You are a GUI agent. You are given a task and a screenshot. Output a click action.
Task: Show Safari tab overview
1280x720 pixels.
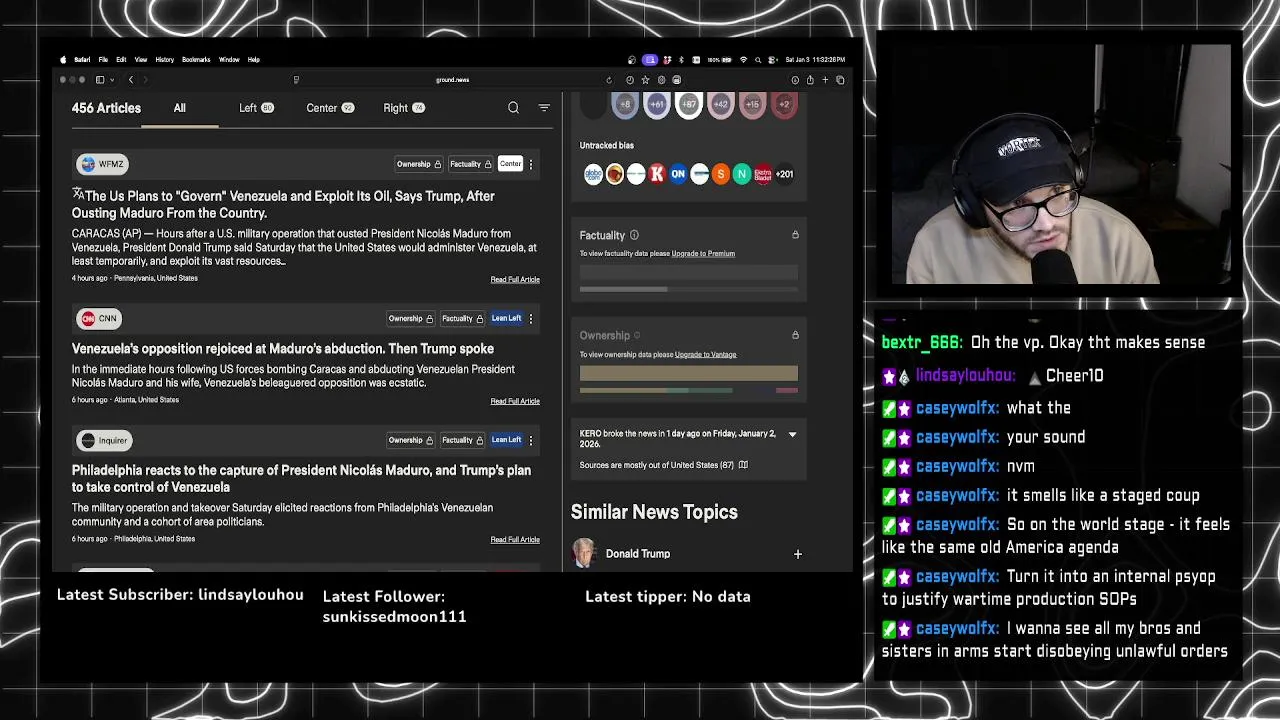pyautogui.click(x=840, y=80)
